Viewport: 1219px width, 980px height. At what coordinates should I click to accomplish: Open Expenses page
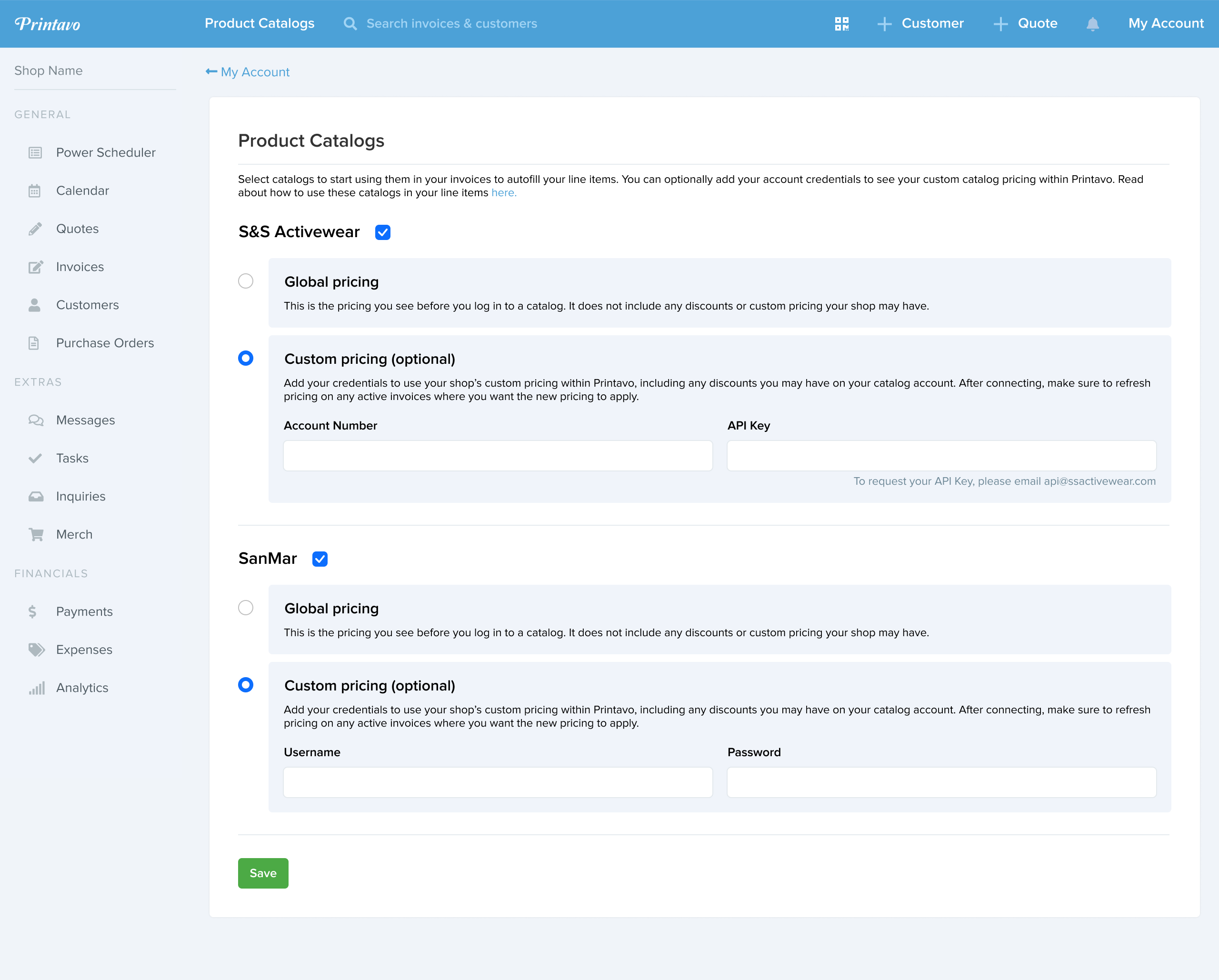pos(84,650)
